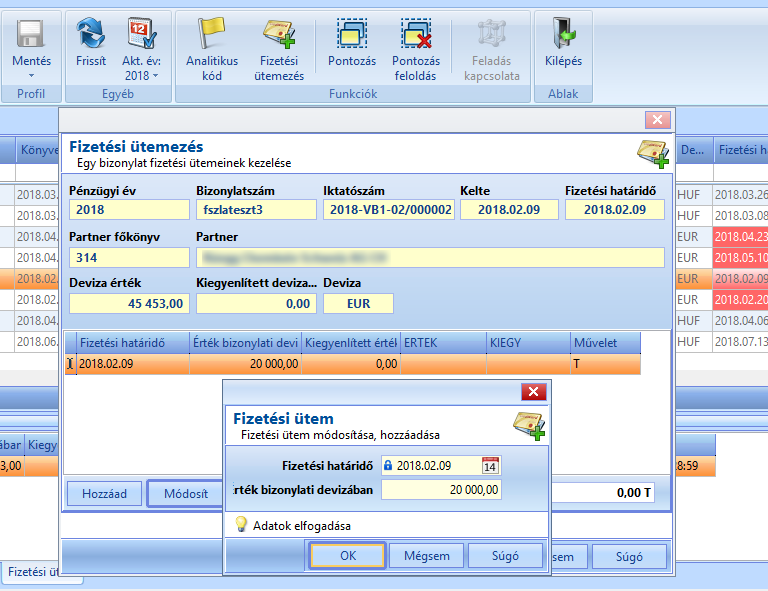Open the calendar picker beside Fizetési határidő
The width and height of the screenshot is (768, 591).
(x=490, y=465)
